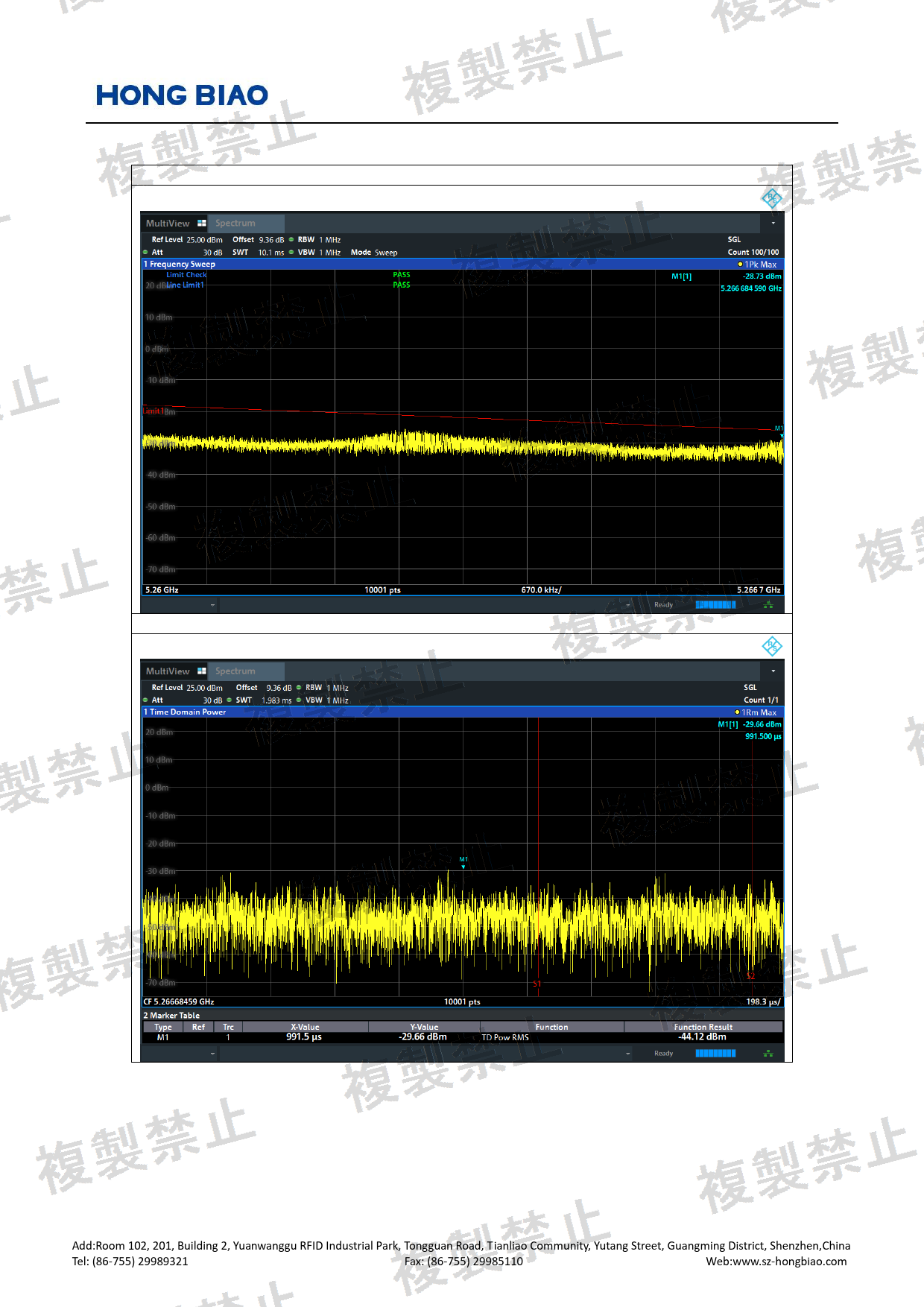
Task: Click the MultiView grid icon in the Time Domain Power window
Action: (x=201, y=671)
